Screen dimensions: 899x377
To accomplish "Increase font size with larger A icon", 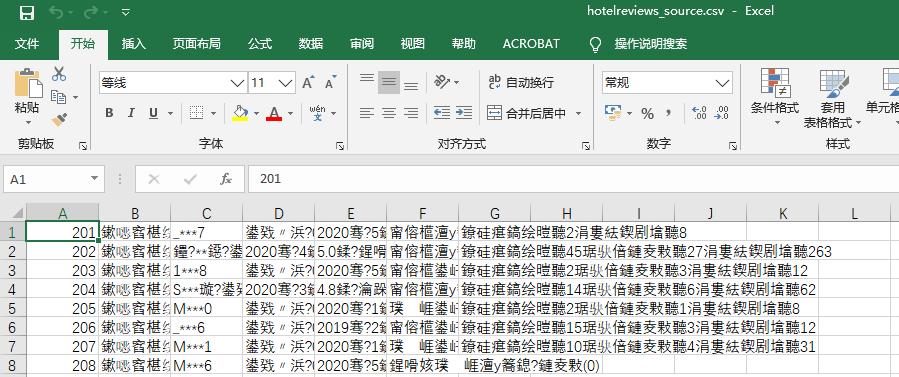I will pyautogui.click(x=308, y=83).
